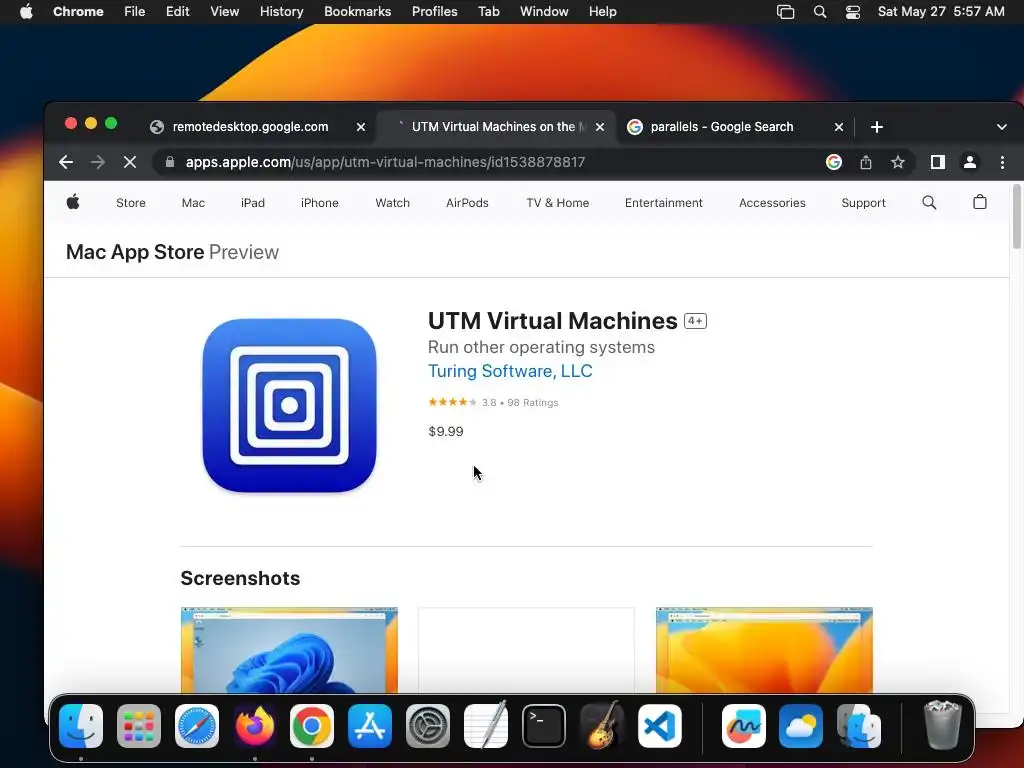Click the page vertical scrollbar
This screenshot has height=768, width=1024.
[x=1016, y=217]
